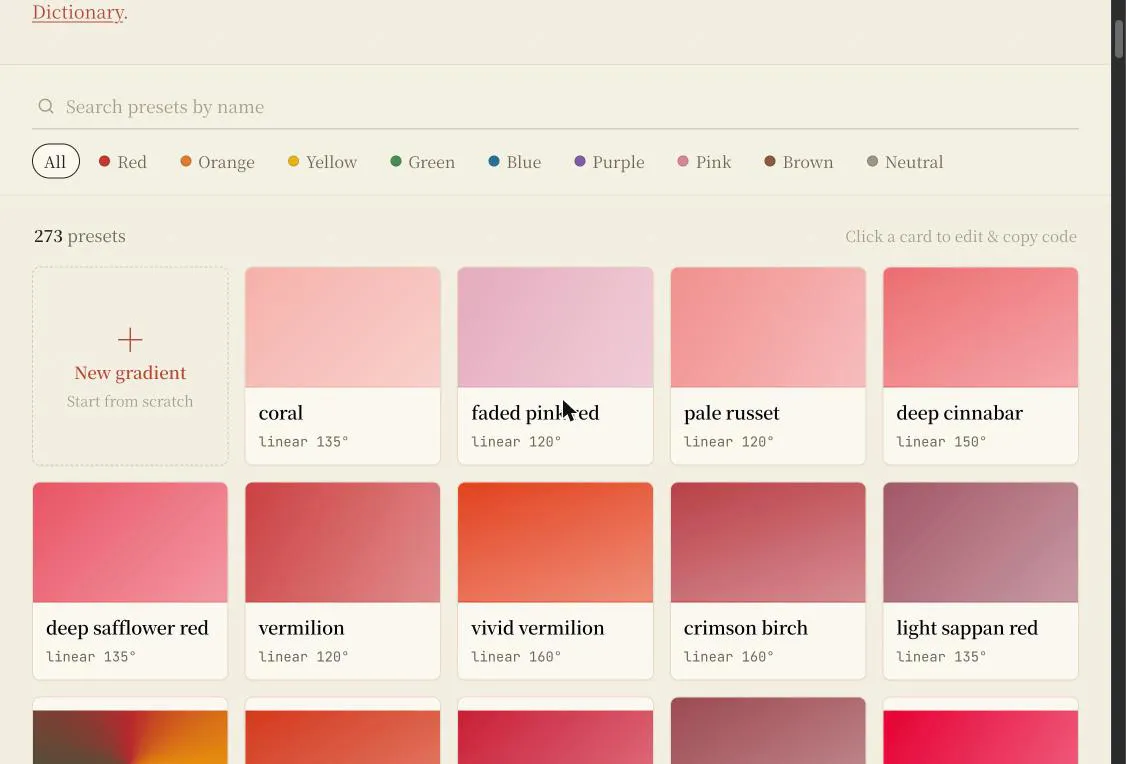Click the 273 presets count

pyautogui.click(x=80, y=236)
